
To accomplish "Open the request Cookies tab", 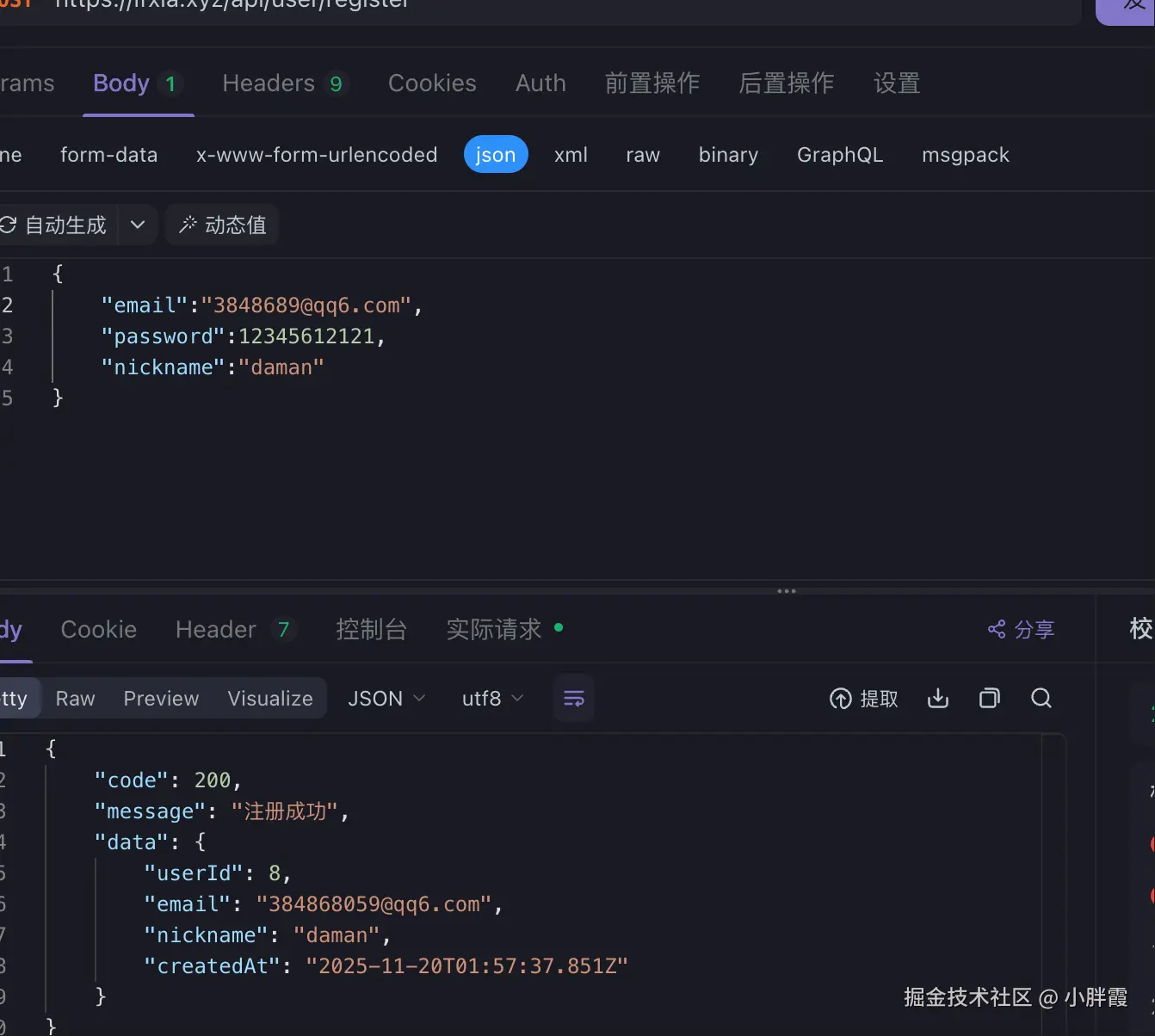I will tap(432, 83).
